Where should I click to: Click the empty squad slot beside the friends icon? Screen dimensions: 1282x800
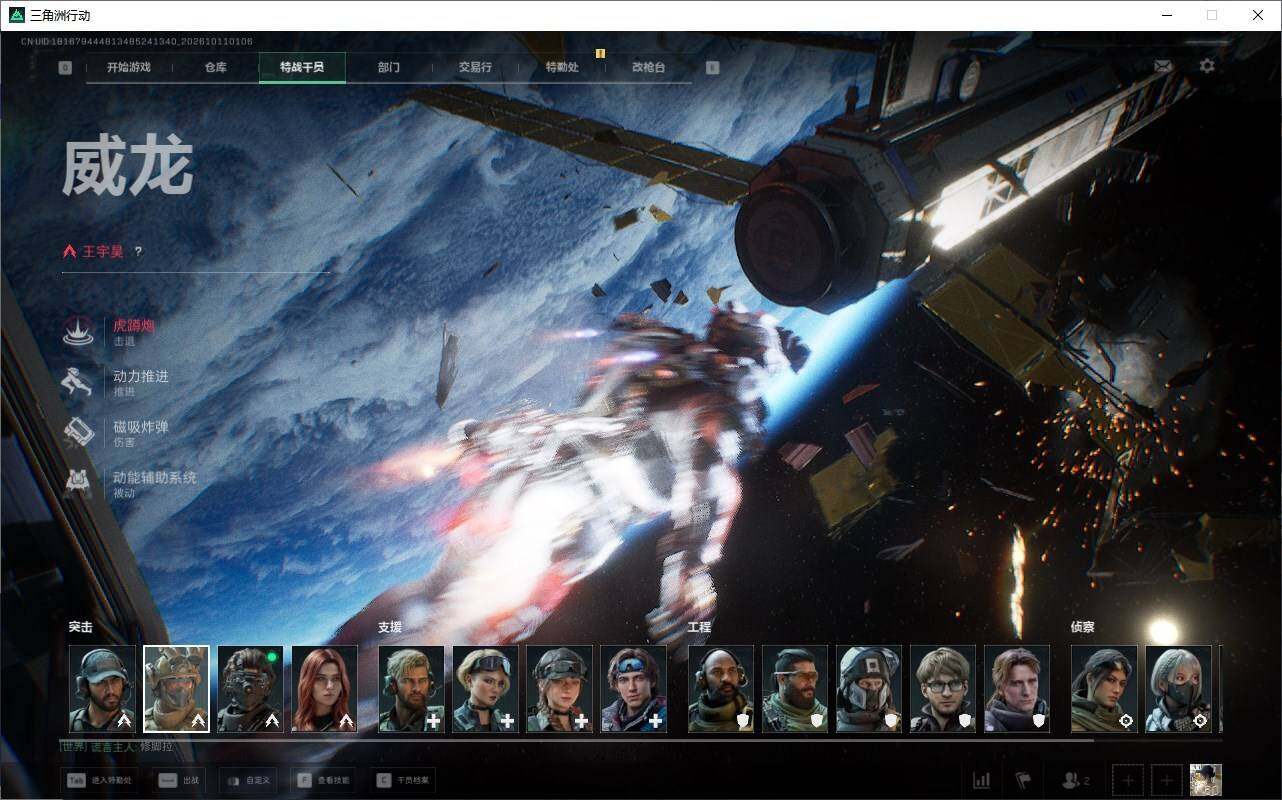pos(1128,780)
